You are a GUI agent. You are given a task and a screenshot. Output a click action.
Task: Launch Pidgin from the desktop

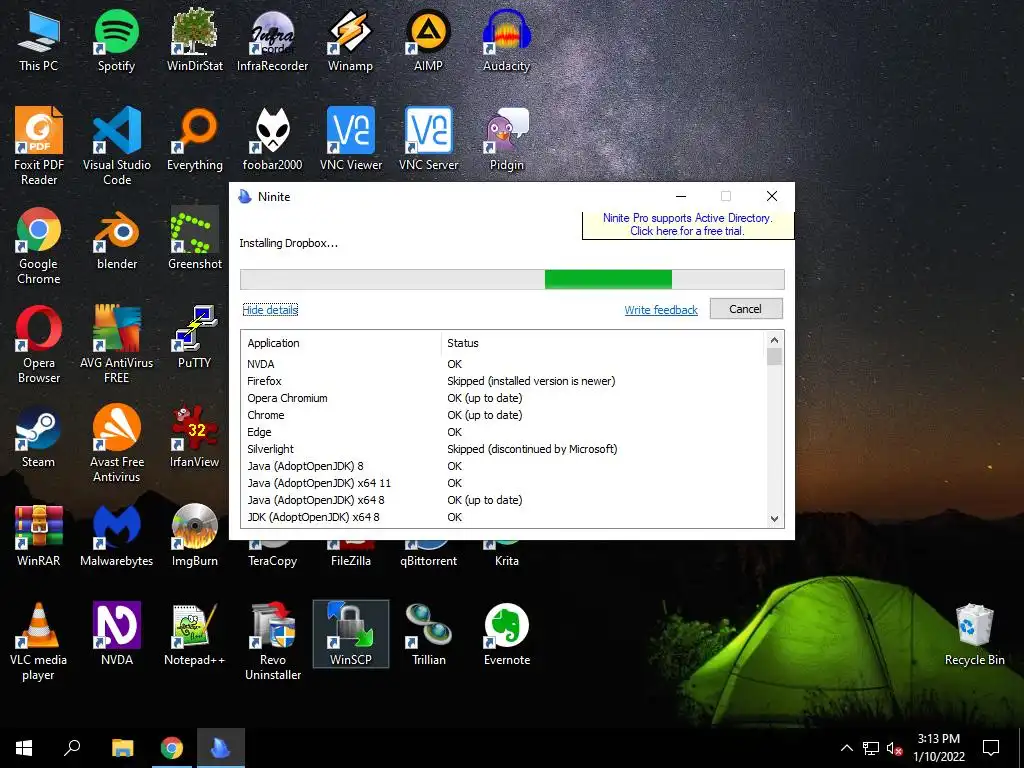[x=506, y=140]
